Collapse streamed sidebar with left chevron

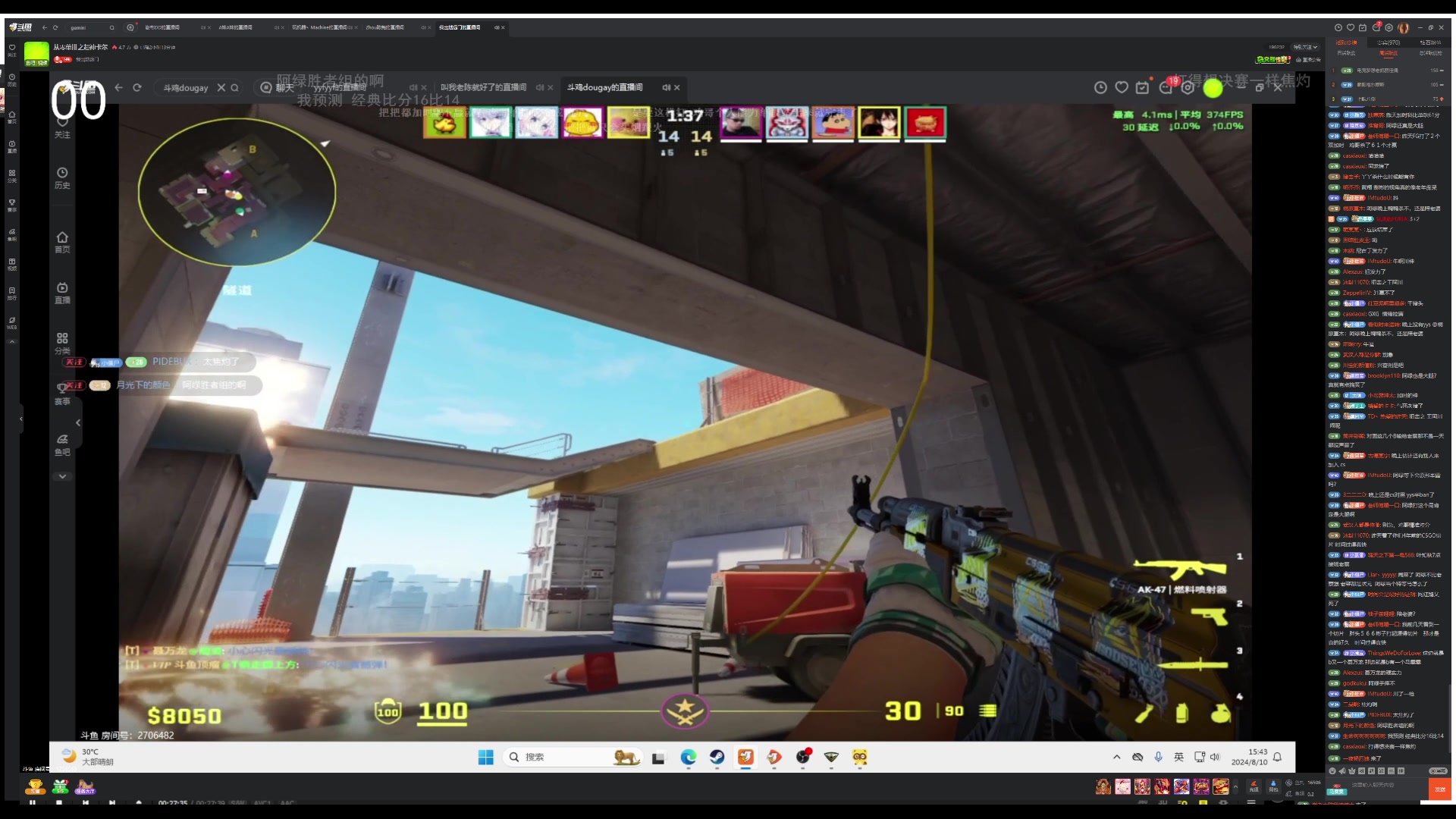[x=78, y=422]
